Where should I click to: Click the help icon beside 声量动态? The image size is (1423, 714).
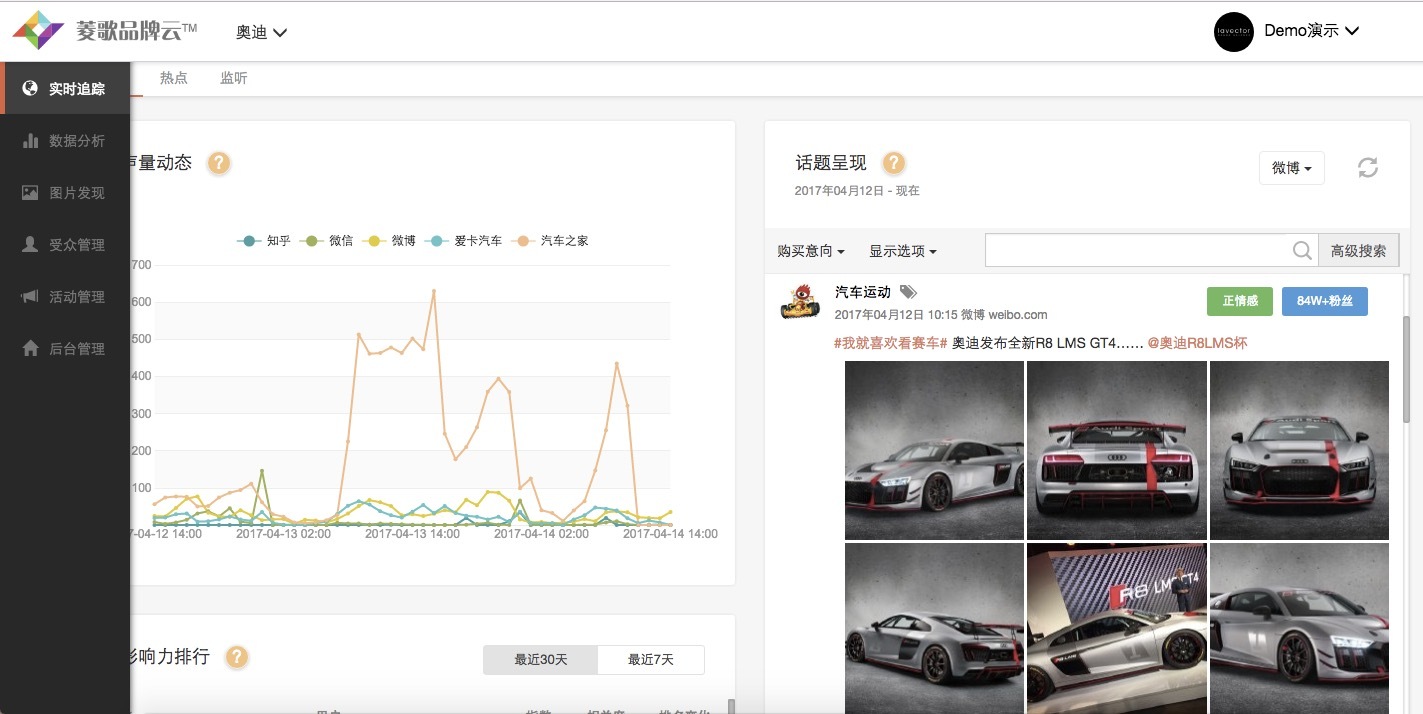pyautogui.click(x=219, y=163)
